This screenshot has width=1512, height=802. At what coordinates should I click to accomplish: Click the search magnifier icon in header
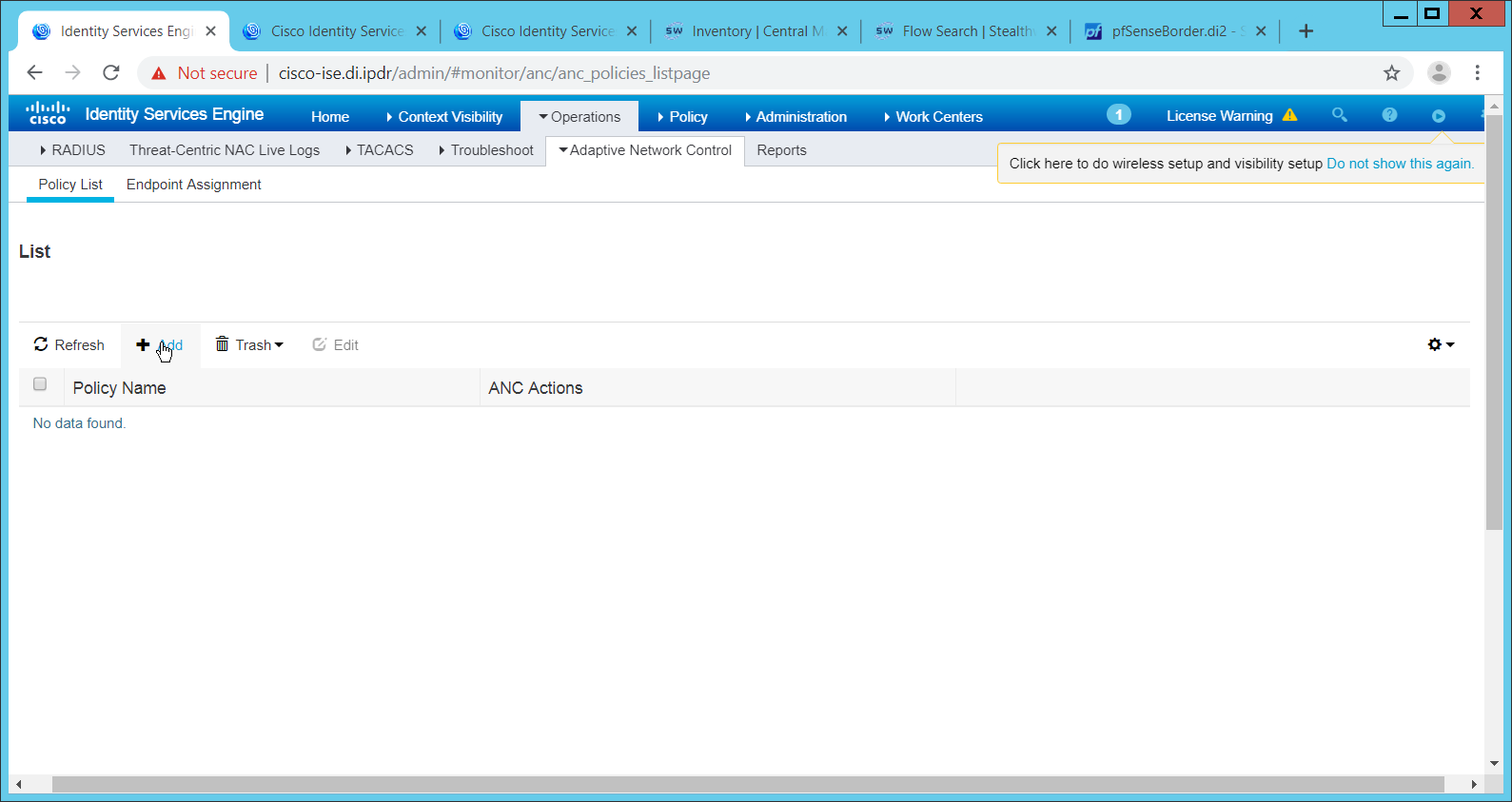point(1339,115)
